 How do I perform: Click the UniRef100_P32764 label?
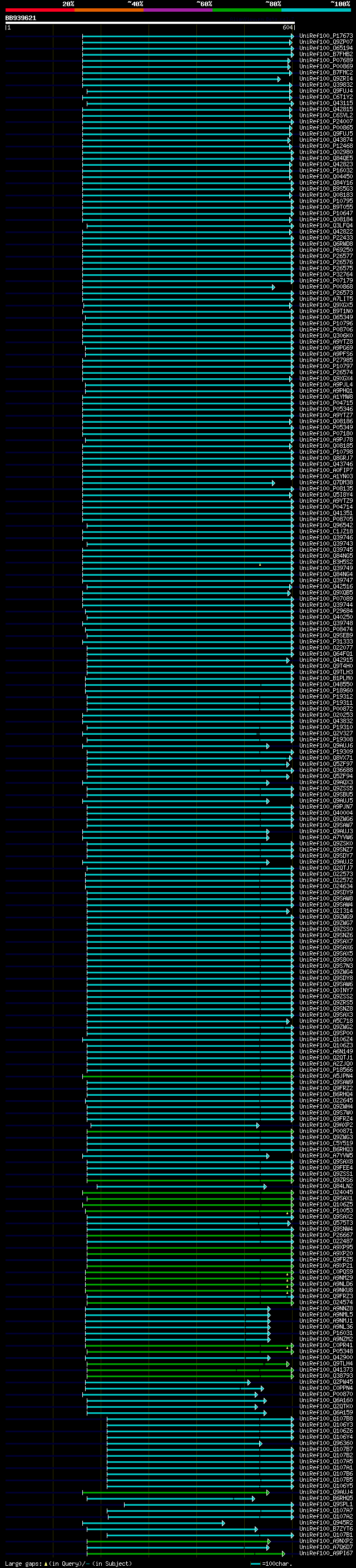[326, 275]
